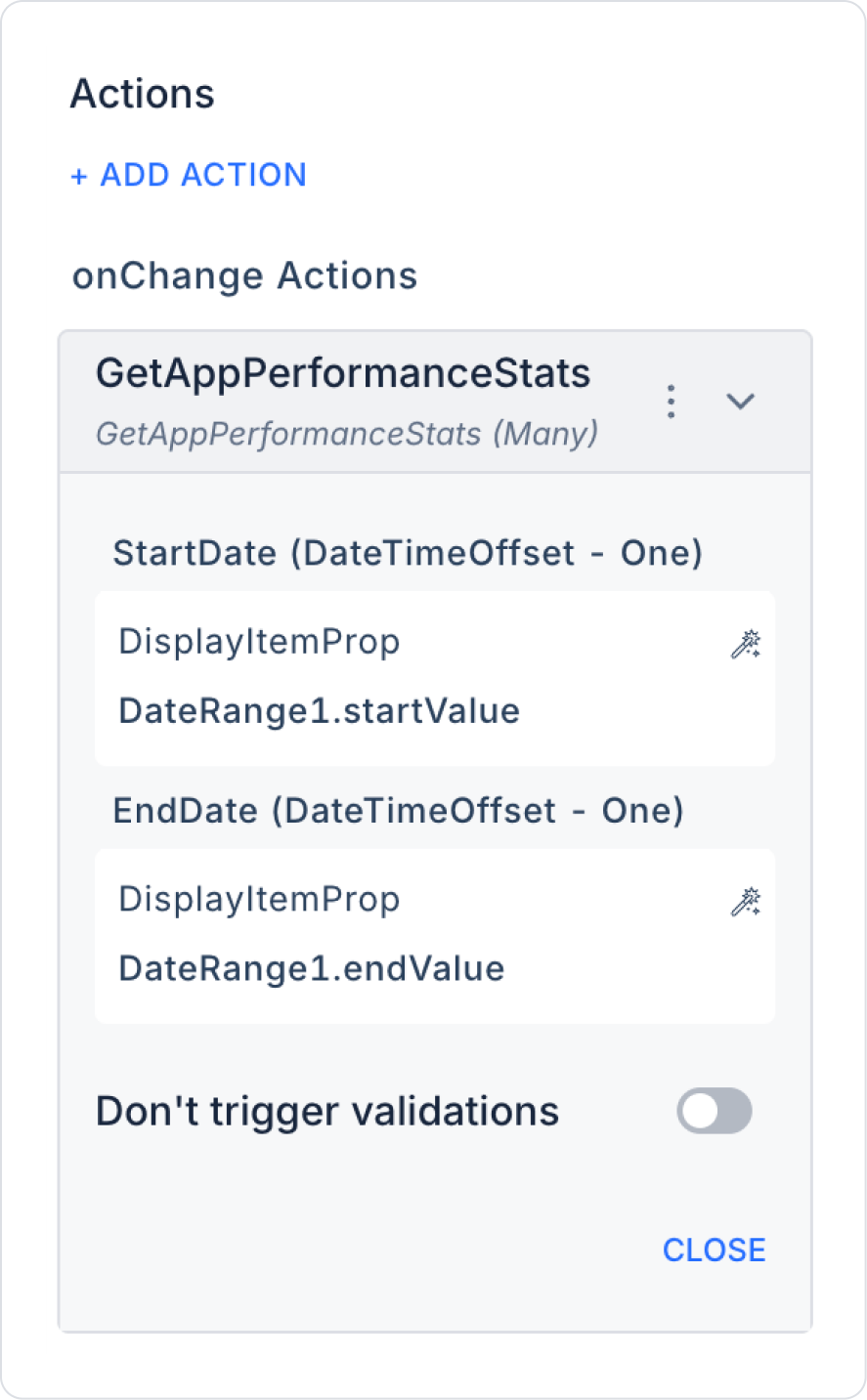
Task: Click the StartDate (DateTimeOffset - One) label
Action: pyautogui.click(x=408, y=553)
